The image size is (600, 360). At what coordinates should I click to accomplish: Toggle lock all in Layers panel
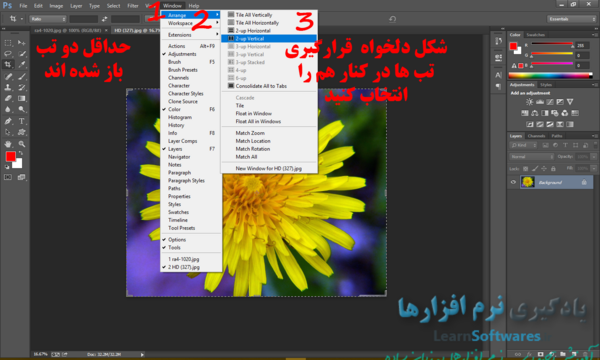(553, 168)
